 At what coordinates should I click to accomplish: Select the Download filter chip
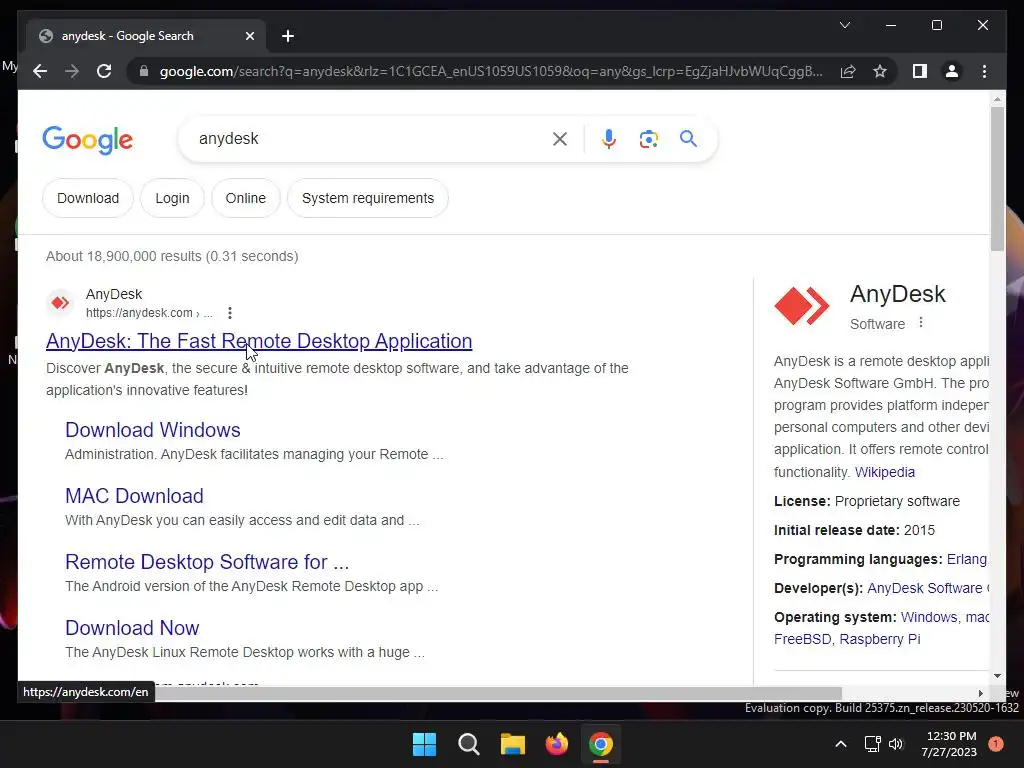[88, 198]
